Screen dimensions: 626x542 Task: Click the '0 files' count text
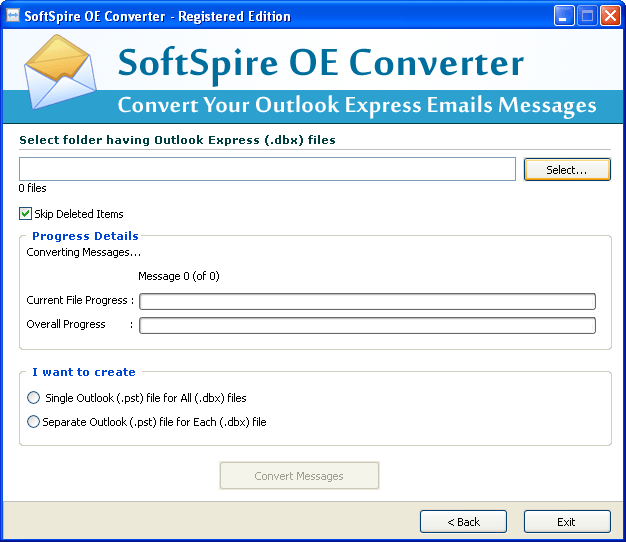point(32,188)
